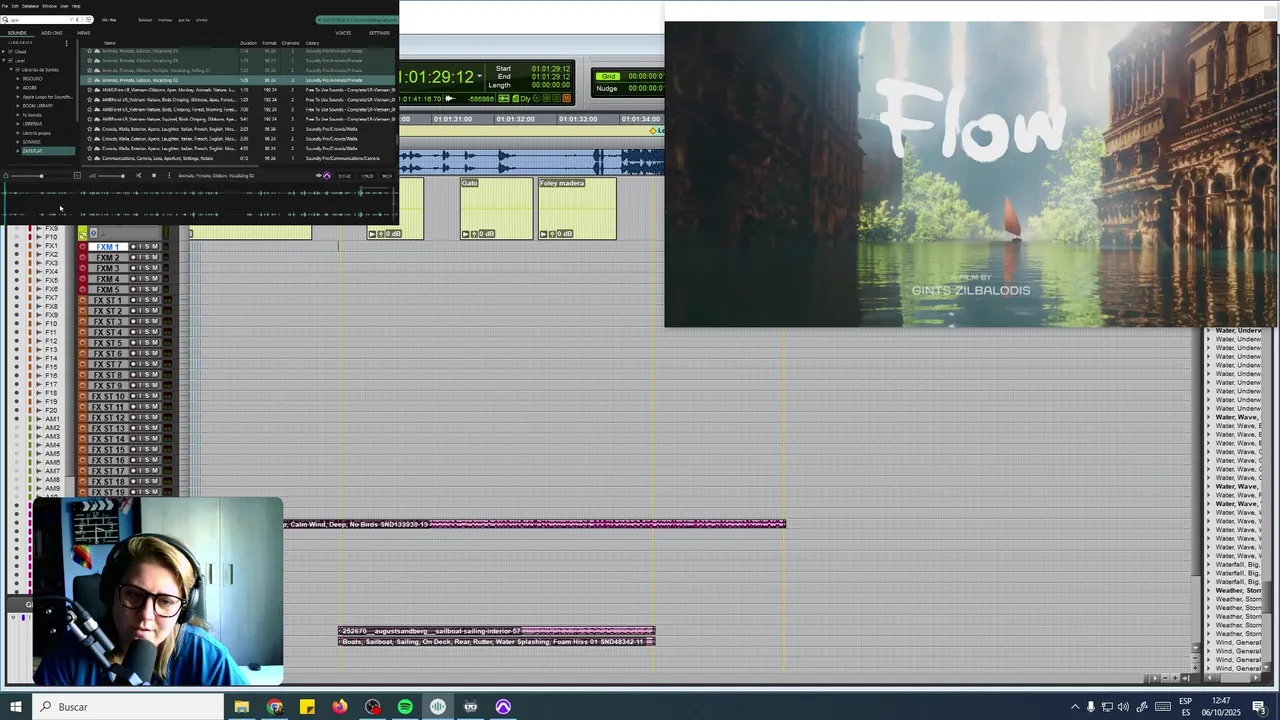Open the Soundly File menu
Screen dimensions: 1280x720
pos(4,6)
